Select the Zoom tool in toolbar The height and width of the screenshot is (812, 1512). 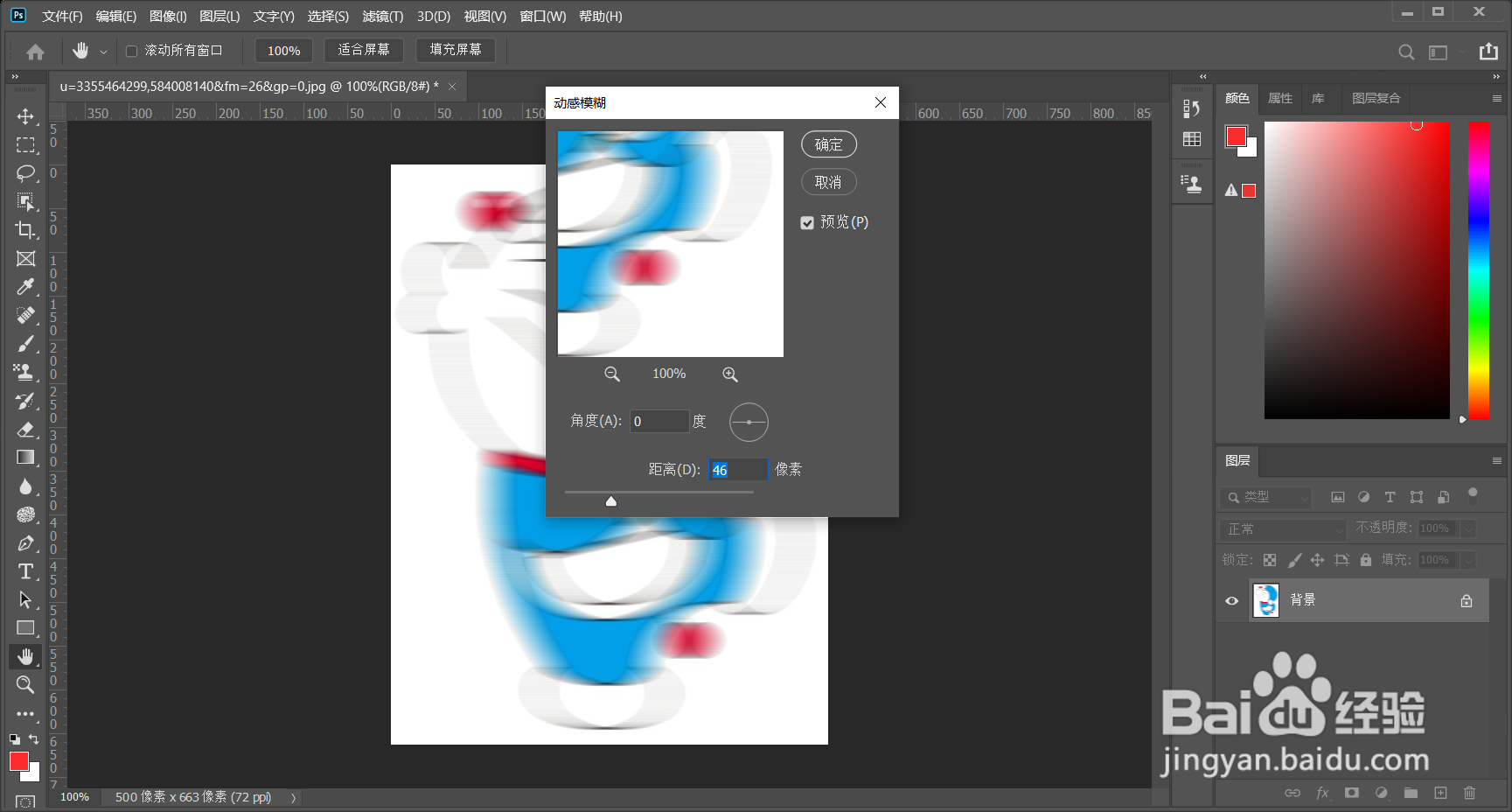coord(25,684)
